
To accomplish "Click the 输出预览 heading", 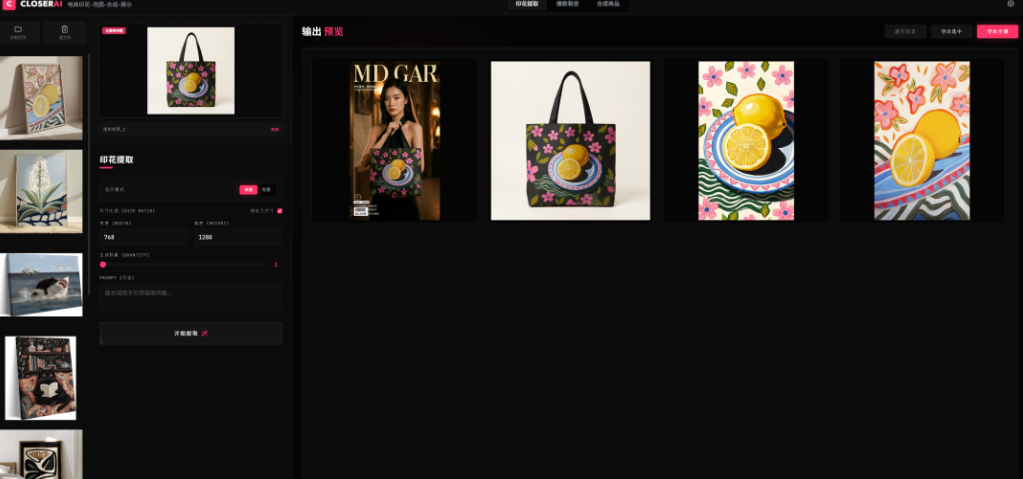I will coord(322,31).
